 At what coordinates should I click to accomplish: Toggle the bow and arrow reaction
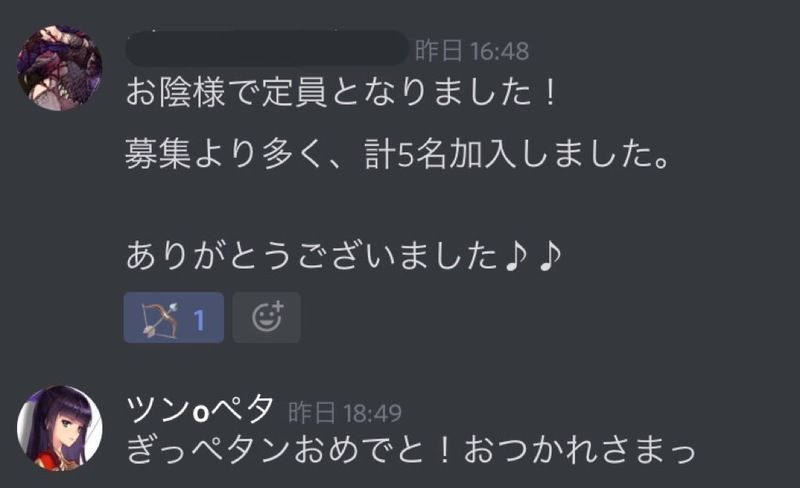pos(173,318)
